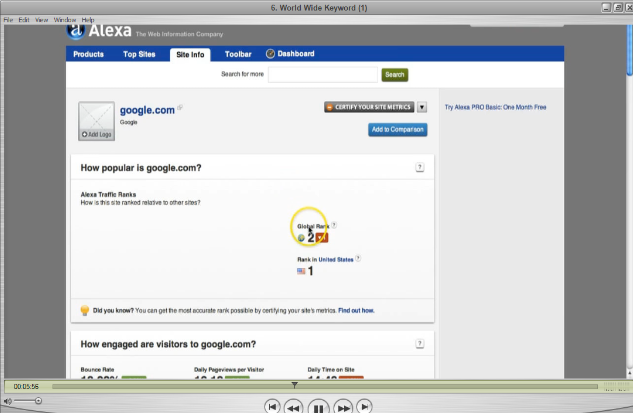The image size is (633, 413).
Task: Pause the video playback
Action: [x=318, y=408]
